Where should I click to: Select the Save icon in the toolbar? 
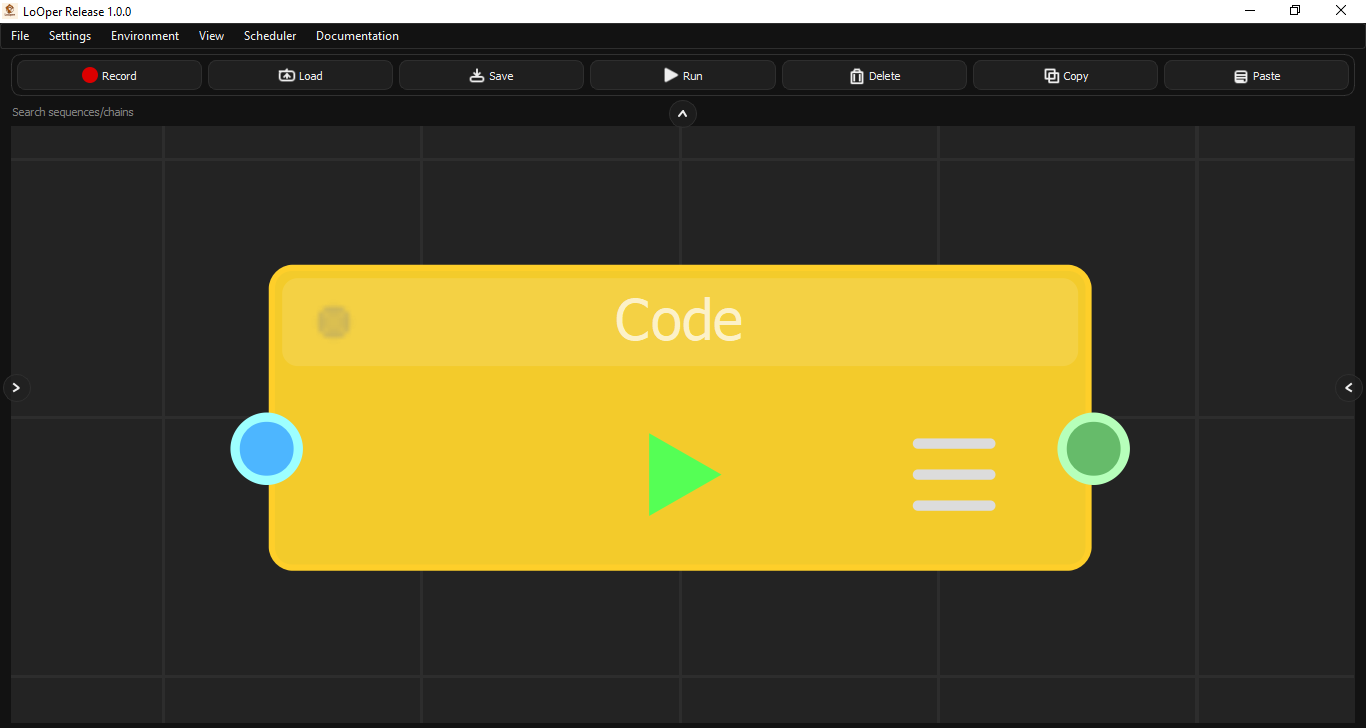click(x=475, y=74)
